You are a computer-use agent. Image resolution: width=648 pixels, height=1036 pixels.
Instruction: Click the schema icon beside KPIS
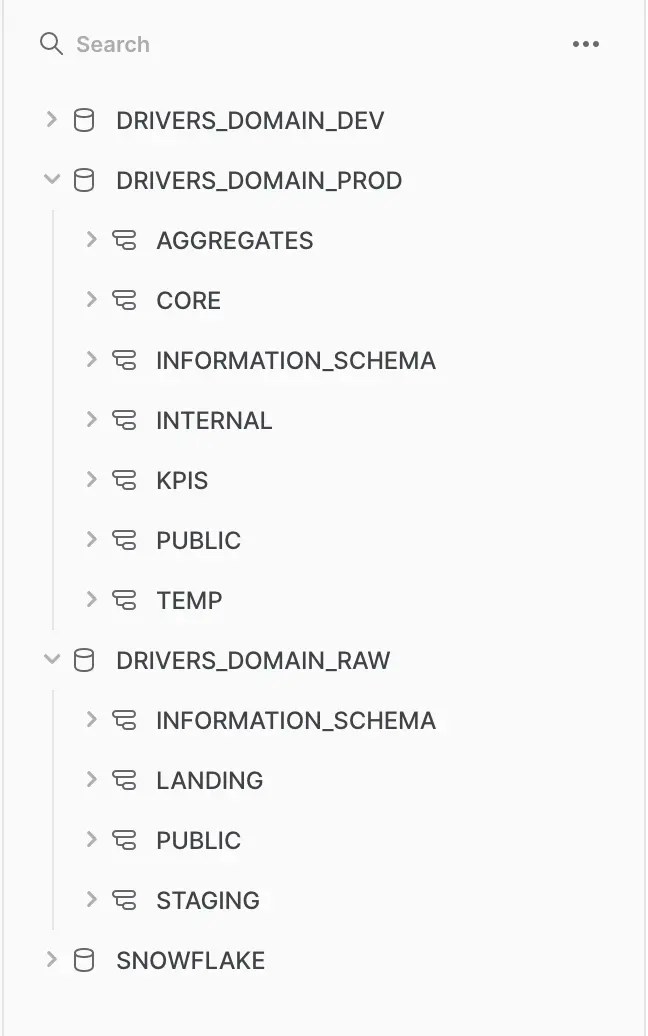point(125,480)
